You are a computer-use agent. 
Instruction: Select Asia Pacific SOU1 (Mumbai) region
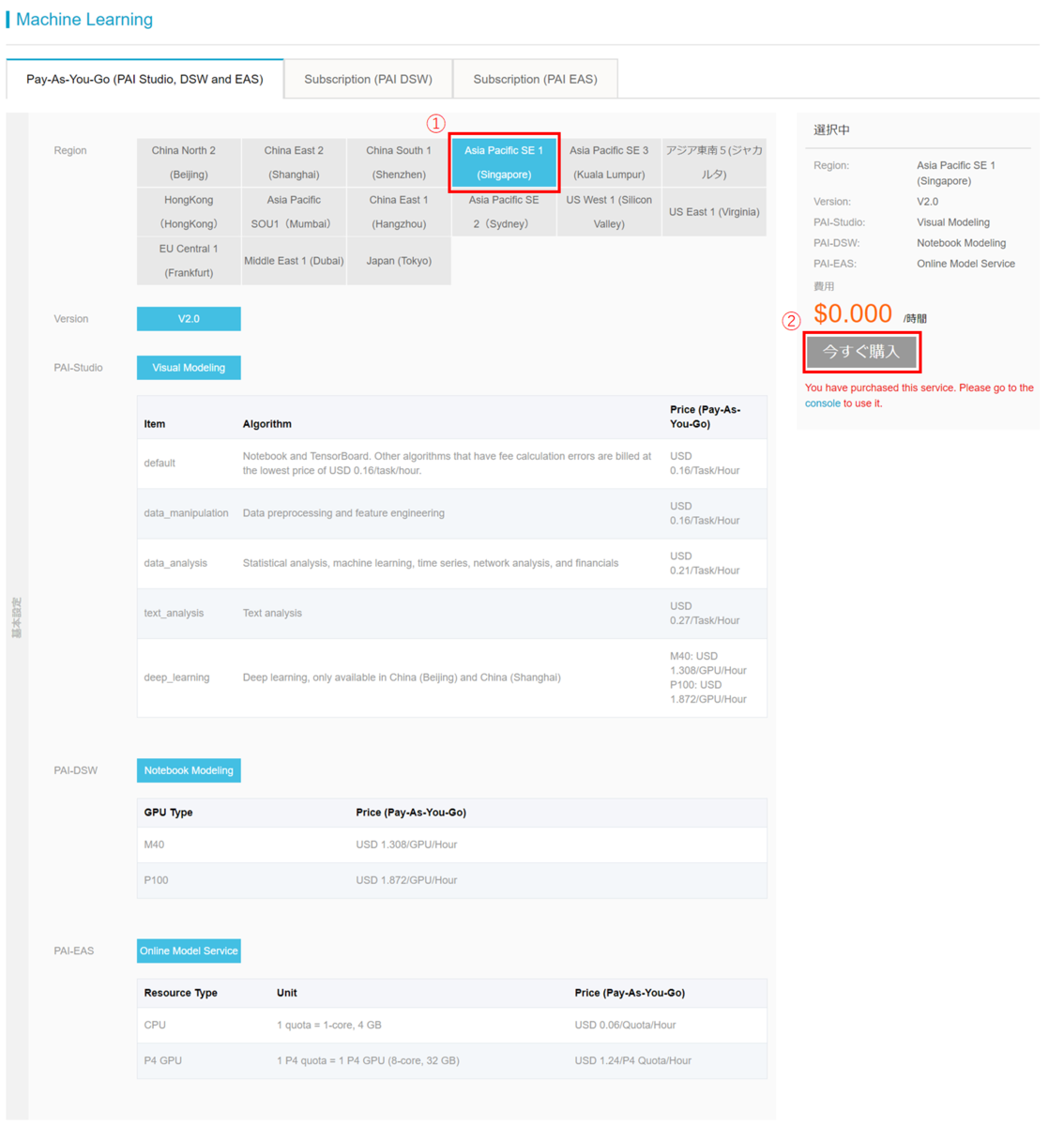(294, 212)
